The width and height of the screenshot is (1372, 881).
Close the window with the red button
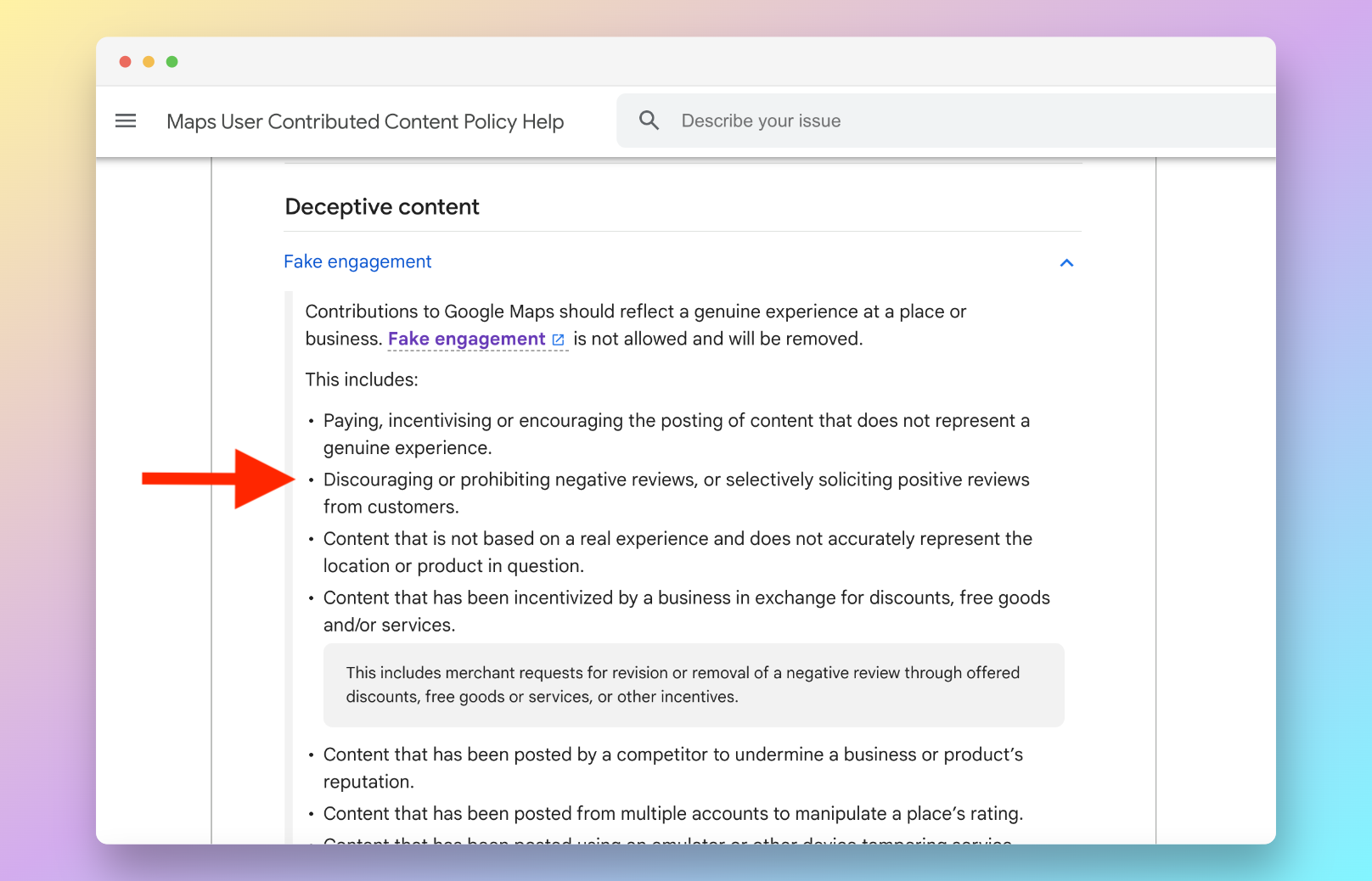click(125, 62)
